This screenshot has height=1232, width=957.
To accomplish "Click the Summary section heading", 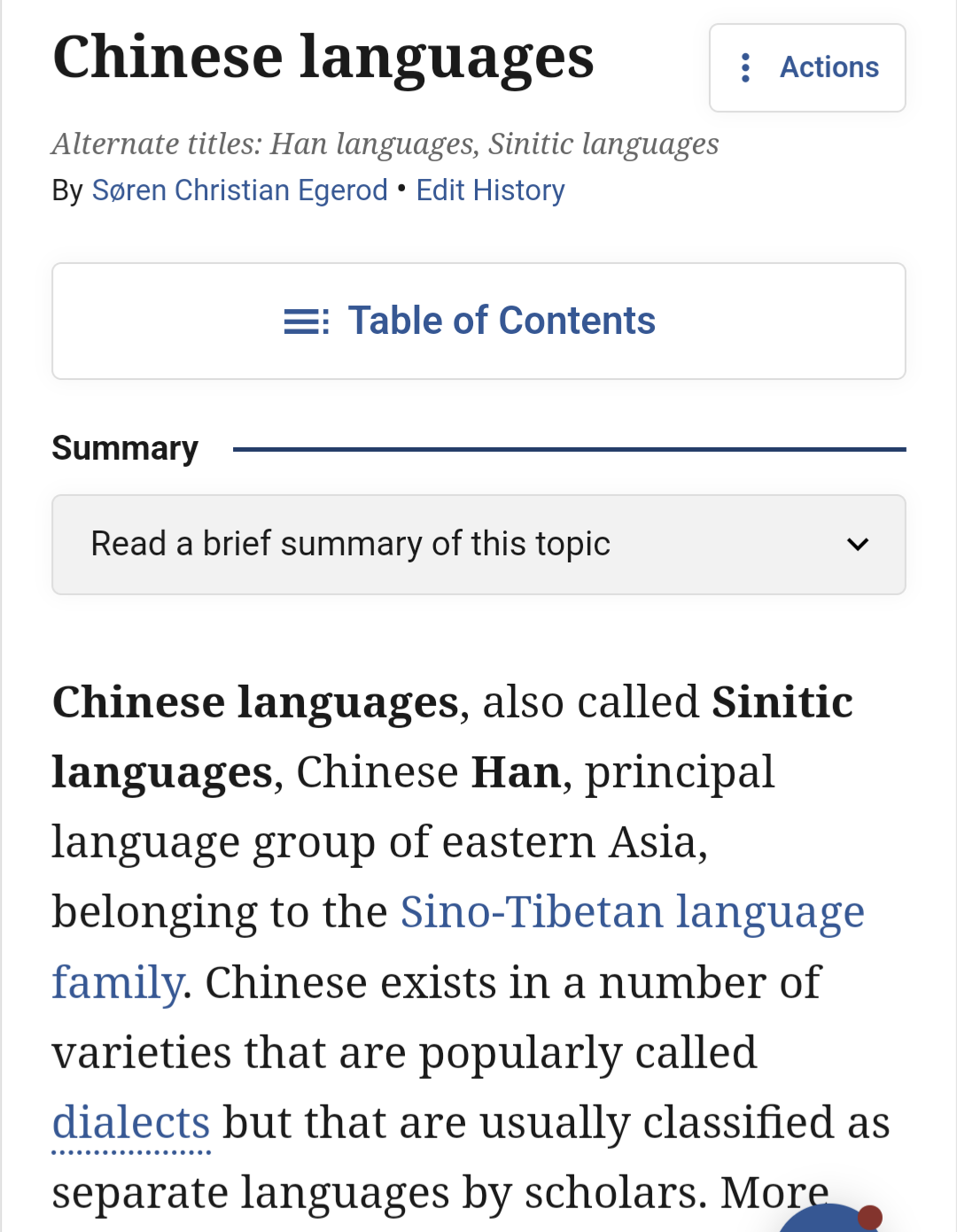I will click(125, 448).
